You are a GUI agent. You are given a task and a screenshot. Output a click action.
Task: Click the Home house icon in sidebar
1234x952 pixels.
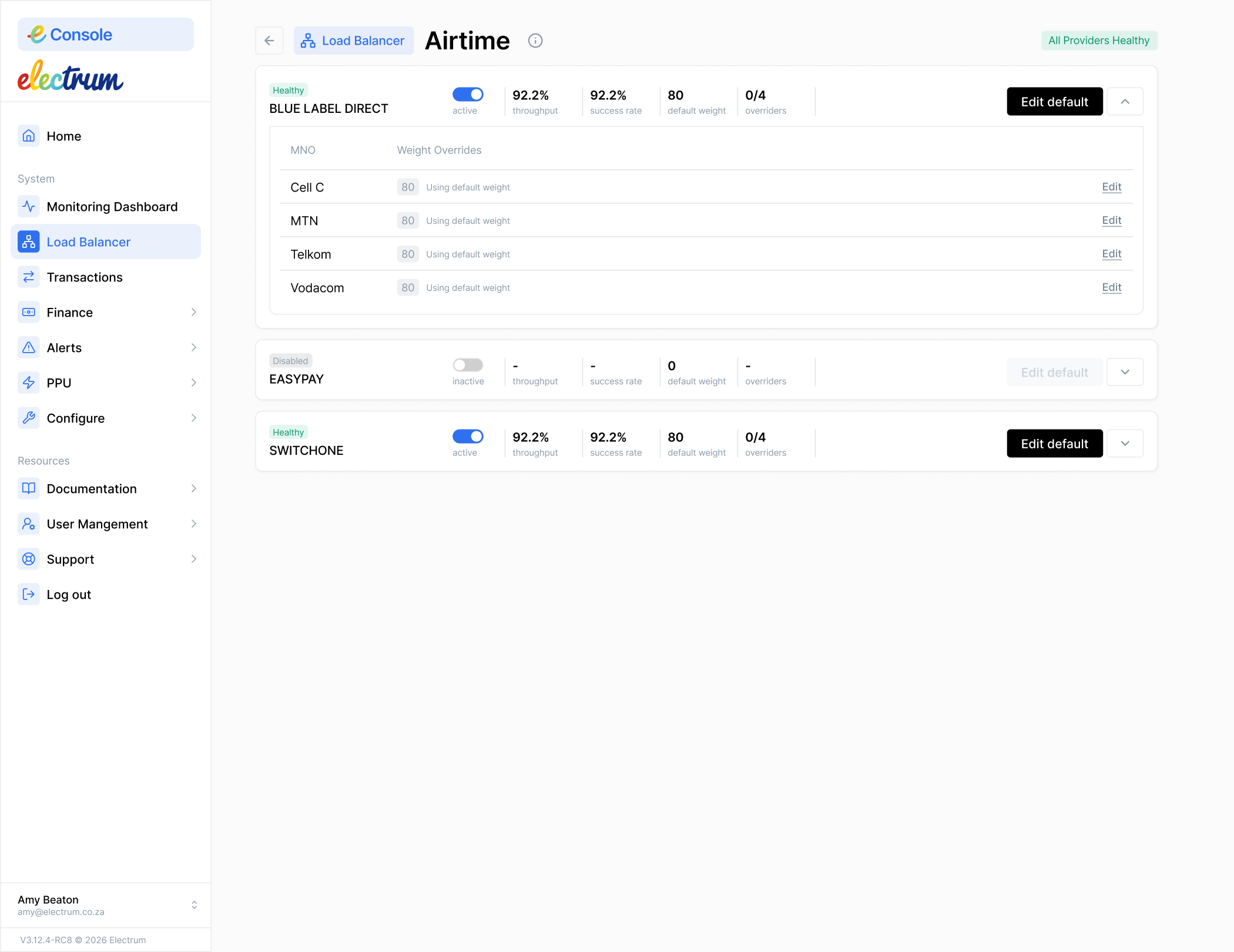click(x=28, y=136)
